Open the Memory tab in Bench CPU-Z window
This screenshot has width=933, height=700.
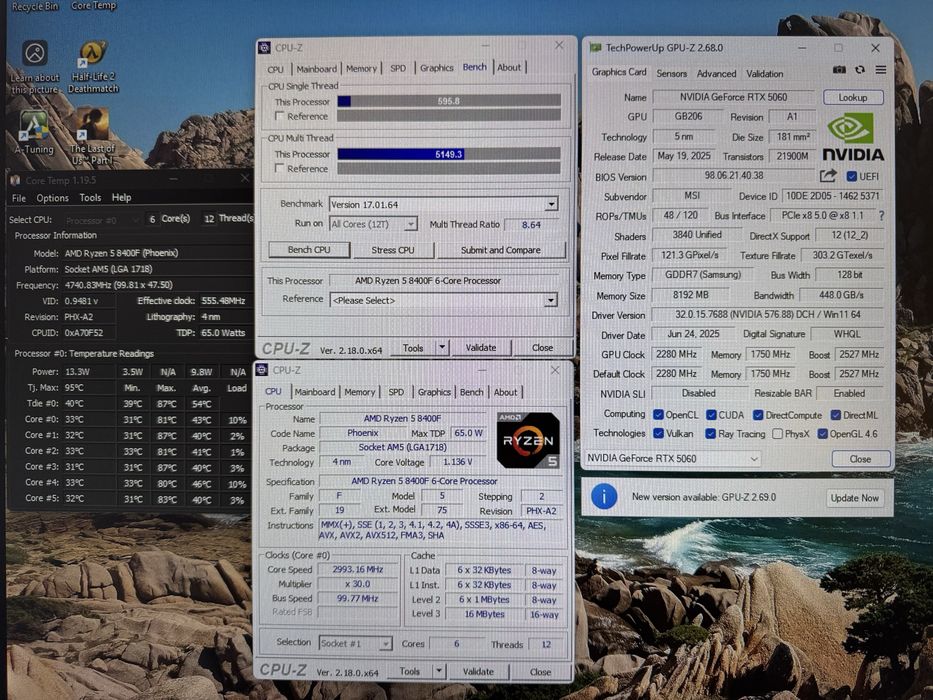point(361,68)
